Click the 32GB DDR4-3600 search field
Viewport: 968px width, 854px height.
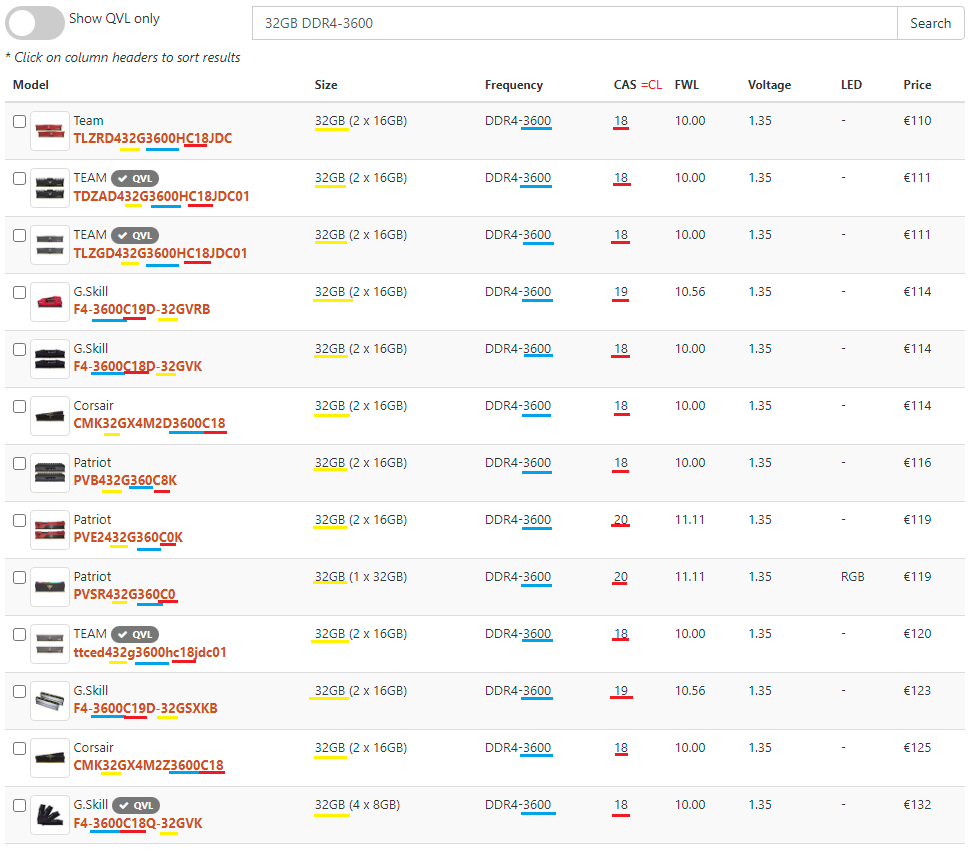[574, 23]
